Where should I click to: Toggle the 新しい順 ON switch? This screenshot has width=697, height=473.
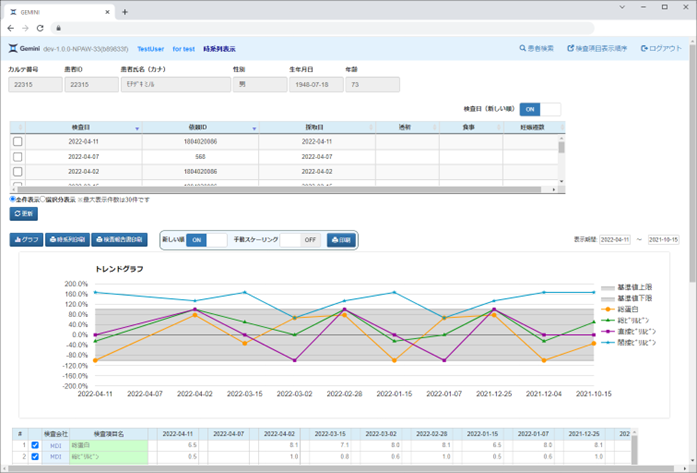point(206,240)
